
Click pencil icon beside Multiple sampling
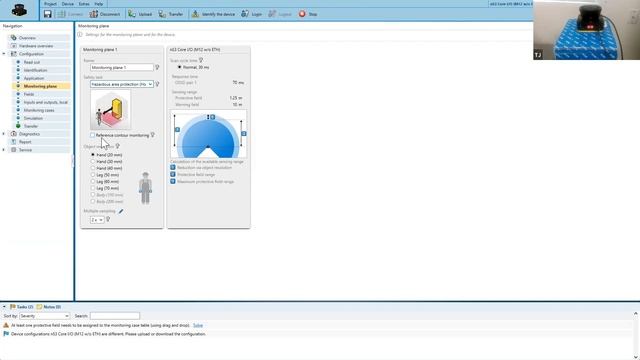[121, 211]
